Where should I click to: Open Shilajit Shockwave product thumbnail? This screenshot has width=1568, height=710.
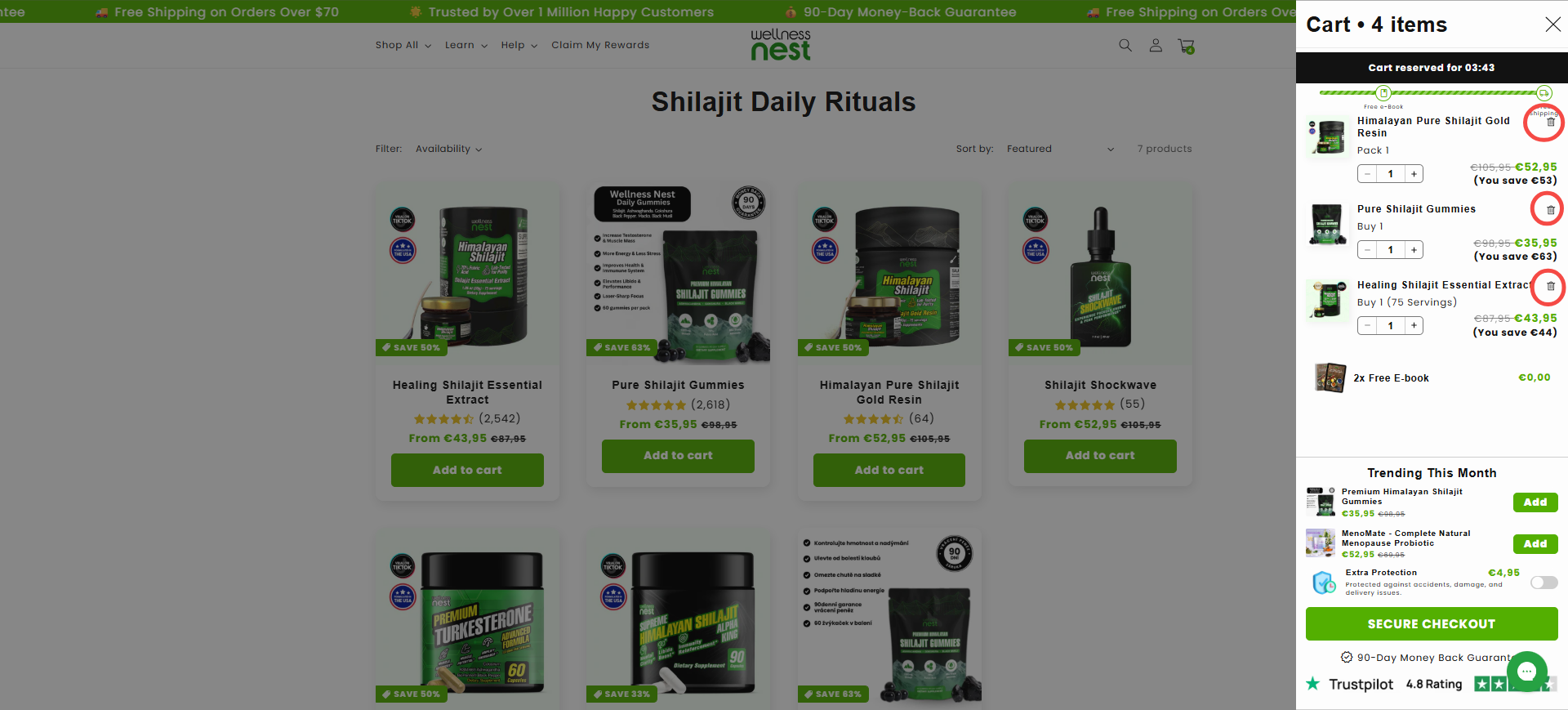click(x=1099, y=275)
